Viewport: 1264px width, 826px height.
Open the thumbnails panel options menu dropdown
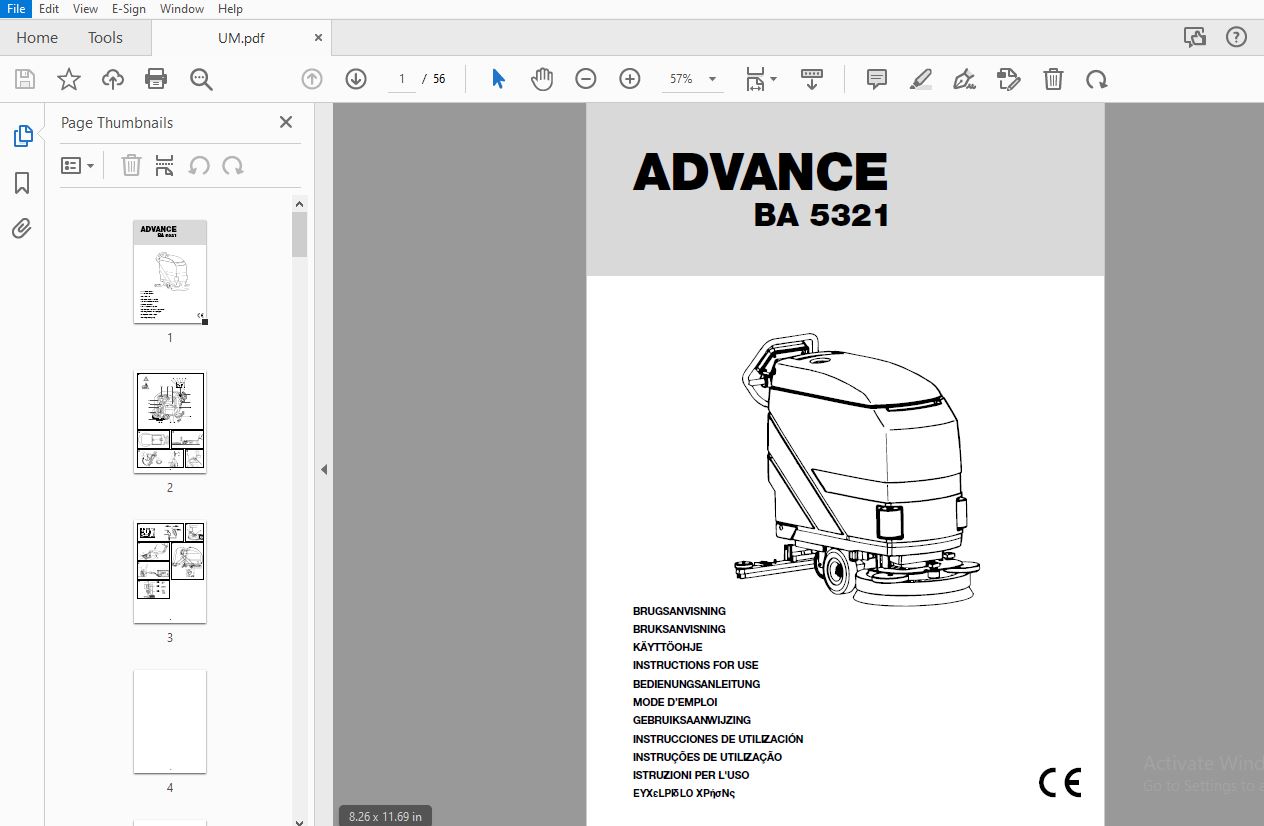(77, 165)
